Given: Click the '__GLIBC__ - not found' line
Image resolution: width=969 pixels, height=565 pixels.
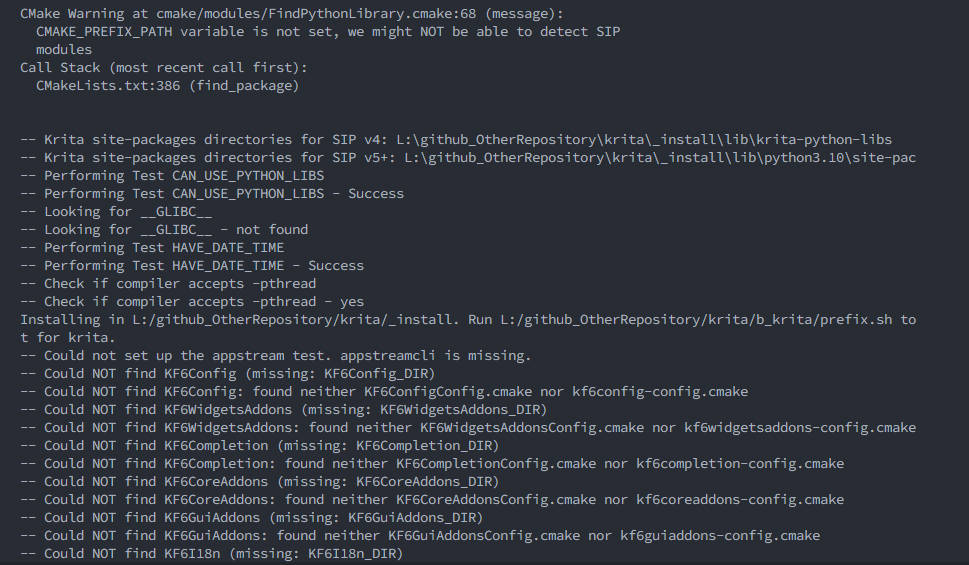Looking at the screenshot, I should [164, 230].
